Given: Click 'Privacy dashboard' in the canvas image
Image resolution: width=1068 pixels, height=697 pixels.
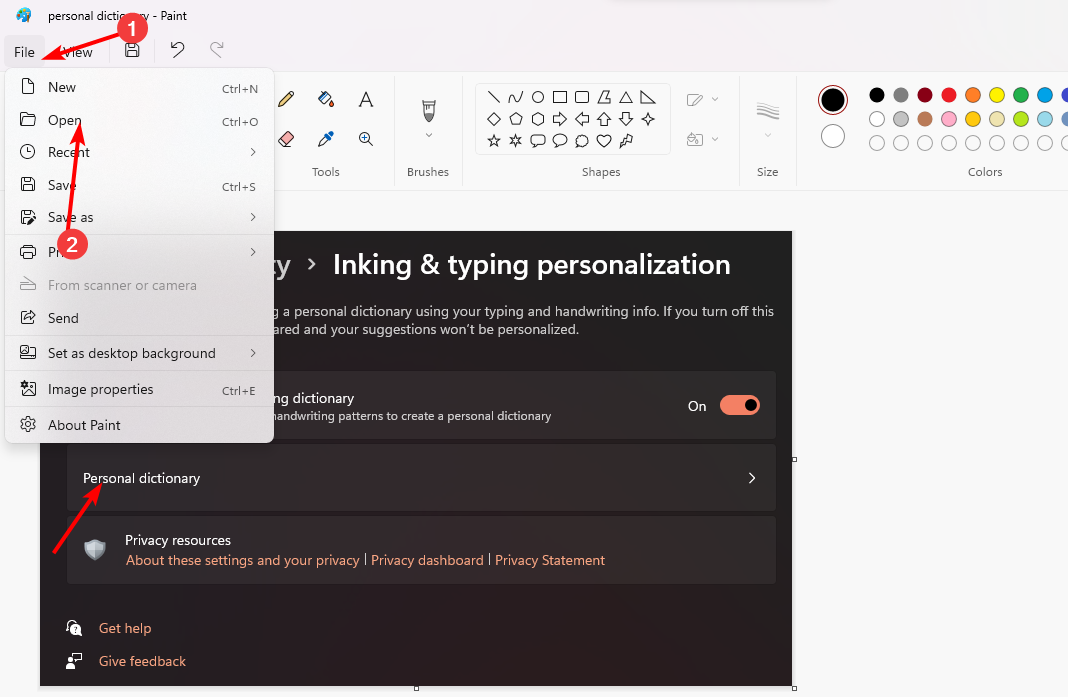Looking at the screenshot, I should click(x=427, y=560).
